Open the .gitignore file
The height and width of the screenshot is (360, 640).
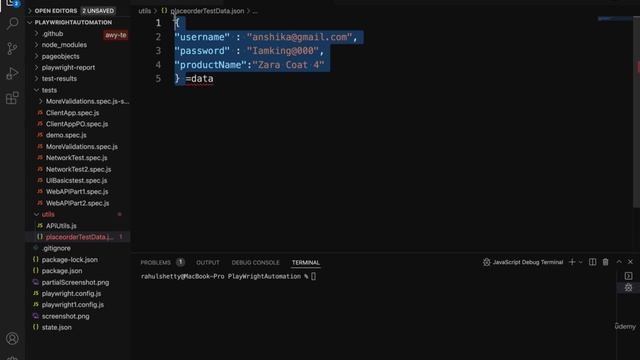[x=56, y=248]
